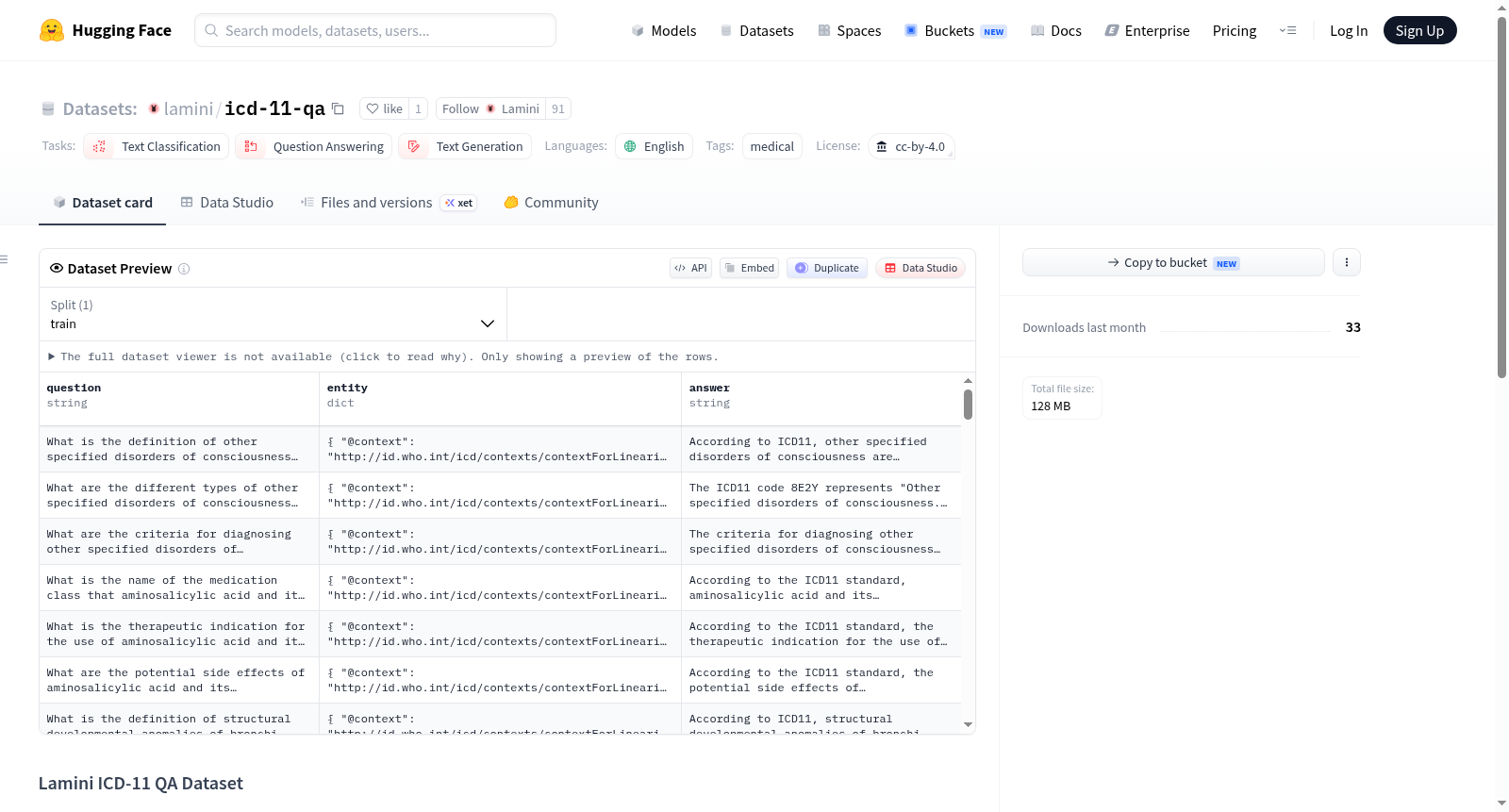This screenshot has height=812, width=1509.
Task: Expand the full dataset viewer notice
Action: (x=384, y=356)
